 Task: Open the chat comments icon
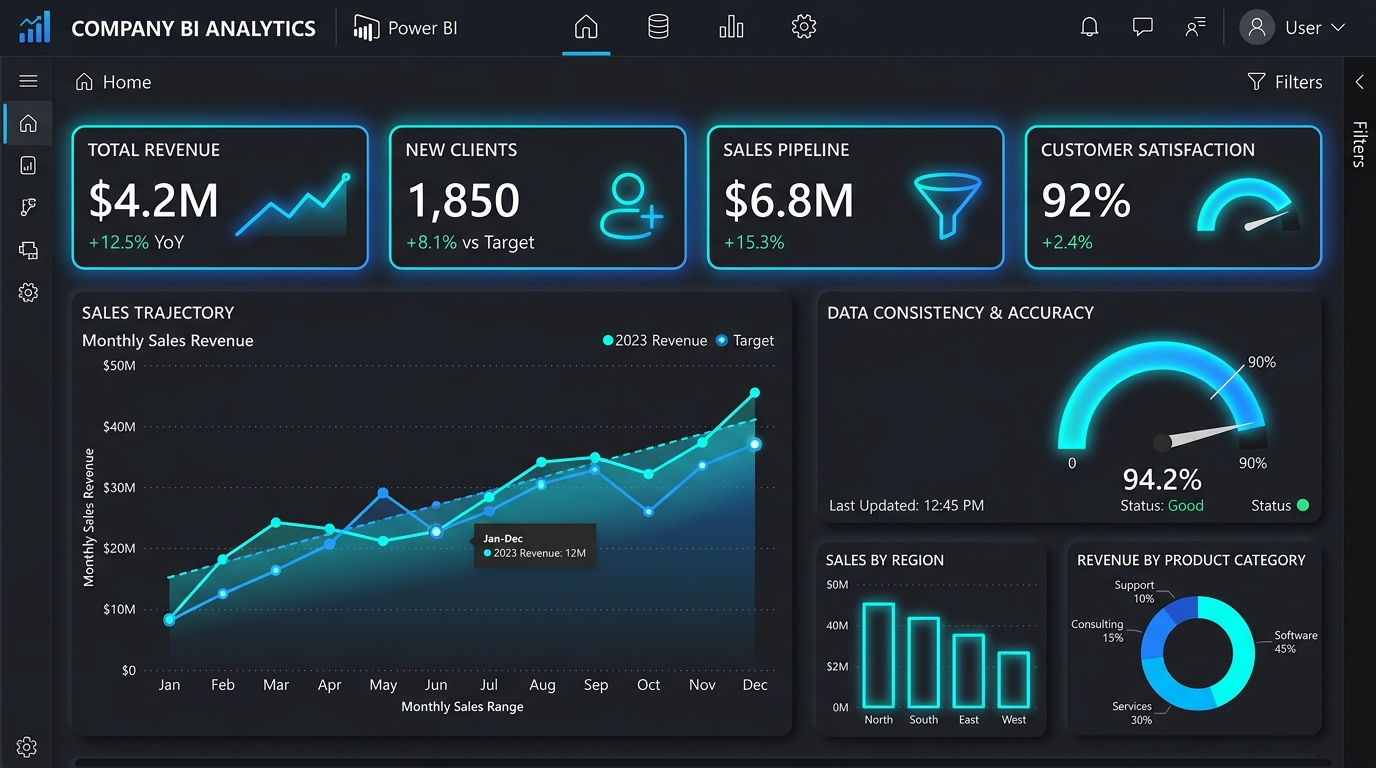pyautogui.click(x=1143, y=27)
